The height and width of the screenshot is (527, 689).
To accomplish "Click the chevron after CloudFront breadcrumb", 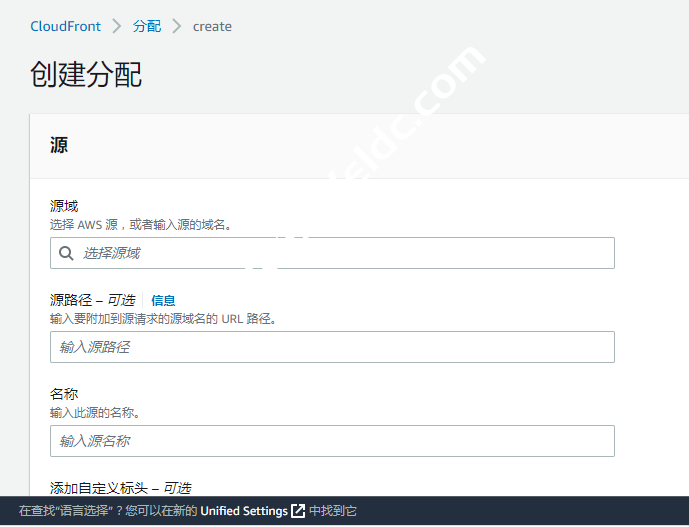I will 117,26.
